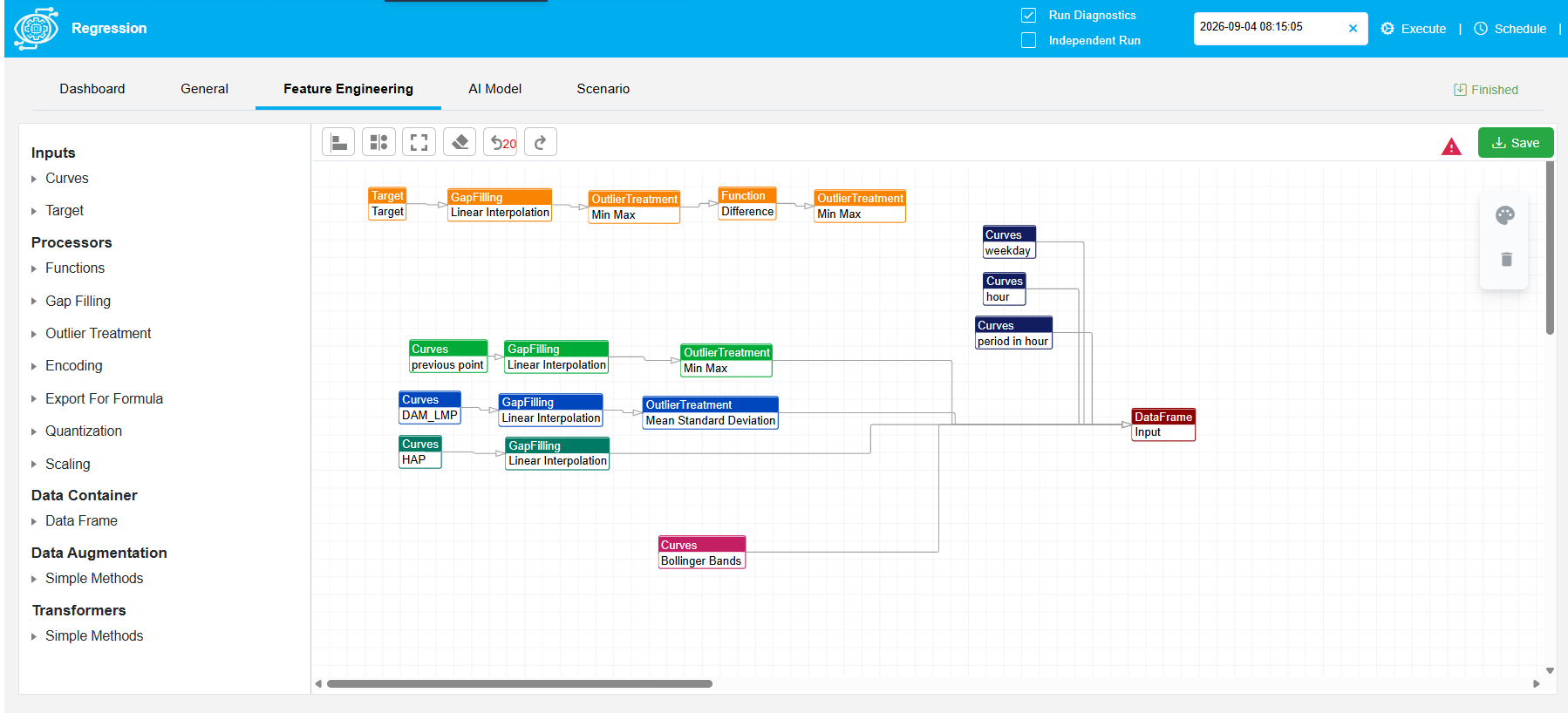Select the Function Difference node

pyautogui.click(x=747, y=204)
